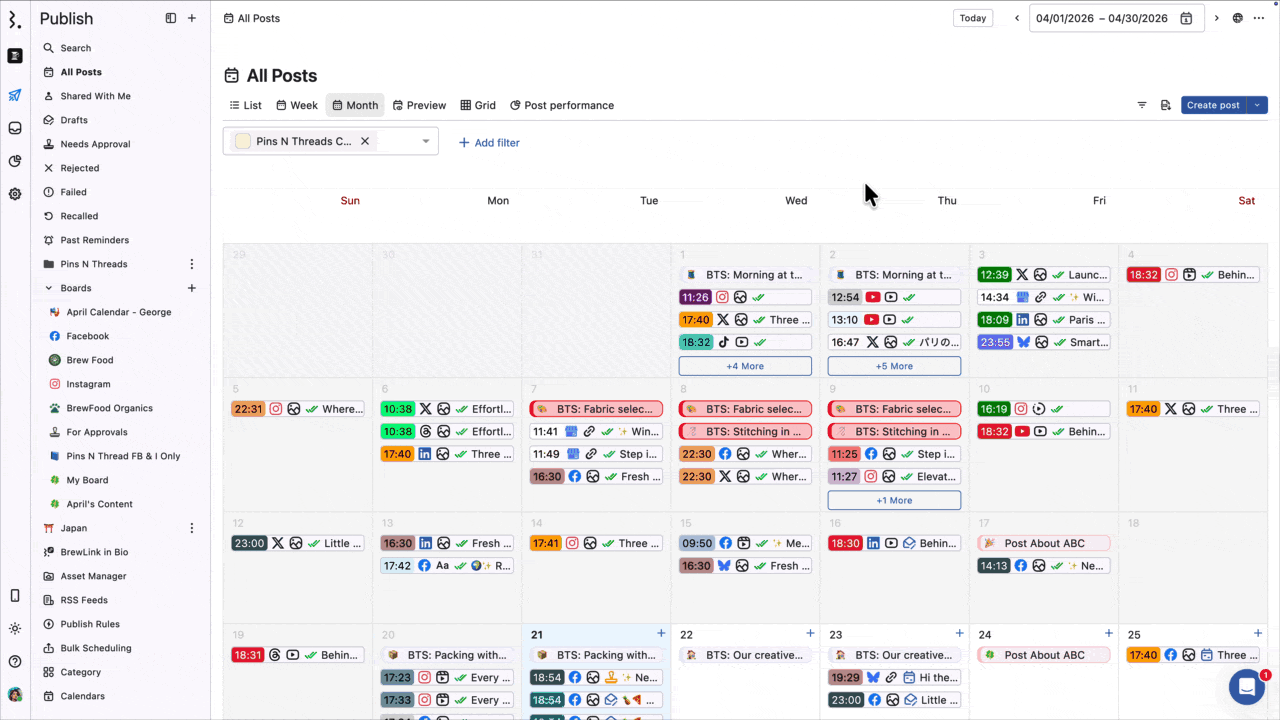The image size is (1280, 720).
Task: Open the analytics pie chart icon in the rail
Action: [14, 160]
